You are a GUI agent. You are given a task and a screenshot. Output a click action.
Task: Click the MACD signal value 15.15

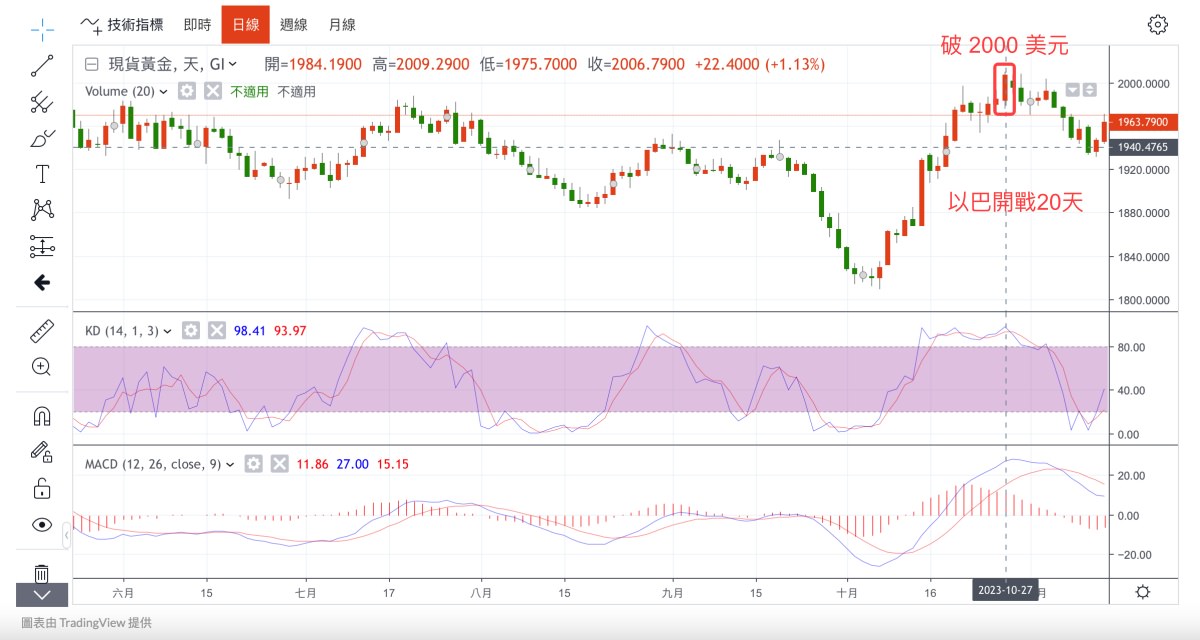pyautogui.click(x=392, y=464)
